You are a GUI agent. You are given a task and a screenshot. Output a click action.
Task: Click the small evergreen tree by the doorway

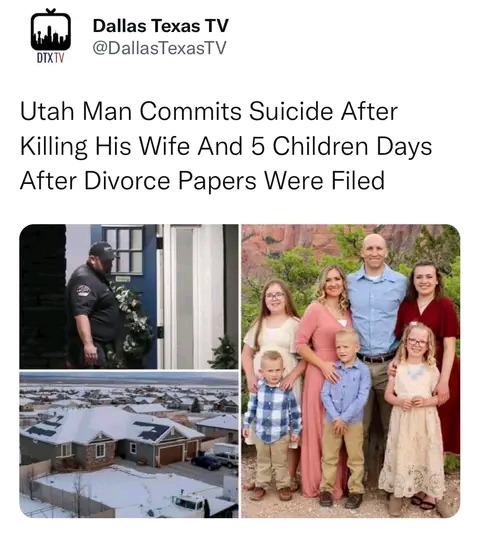coord(223,353)
